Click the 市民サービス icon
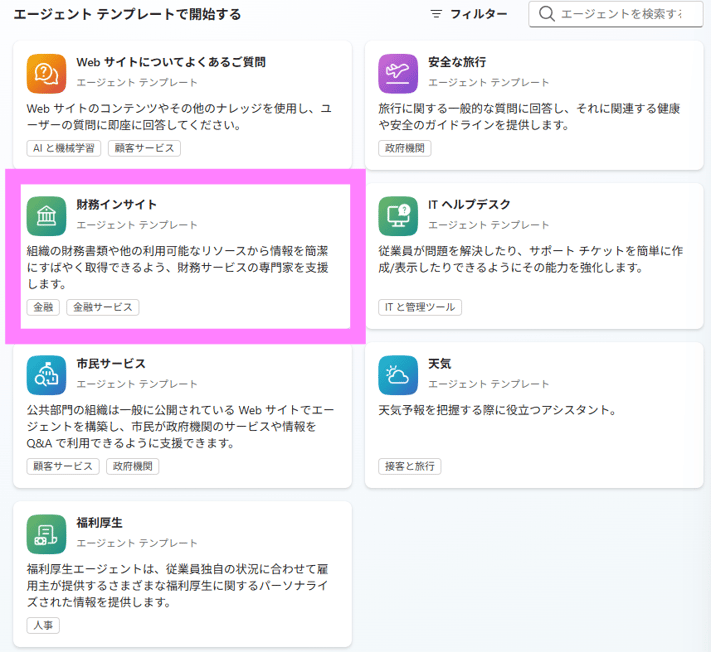Viewport: 711px width, 652px height. (x=46, y=375)
